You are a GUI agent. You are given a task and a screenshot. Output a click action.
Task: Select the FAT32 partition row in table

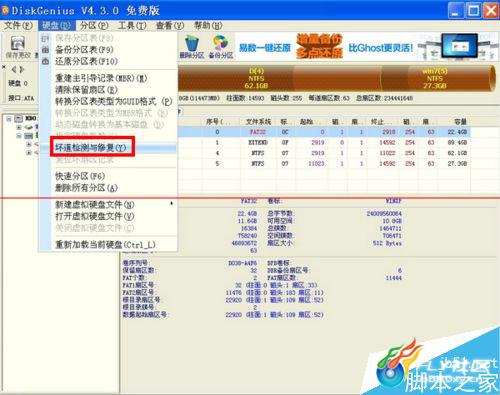point(323,132)
